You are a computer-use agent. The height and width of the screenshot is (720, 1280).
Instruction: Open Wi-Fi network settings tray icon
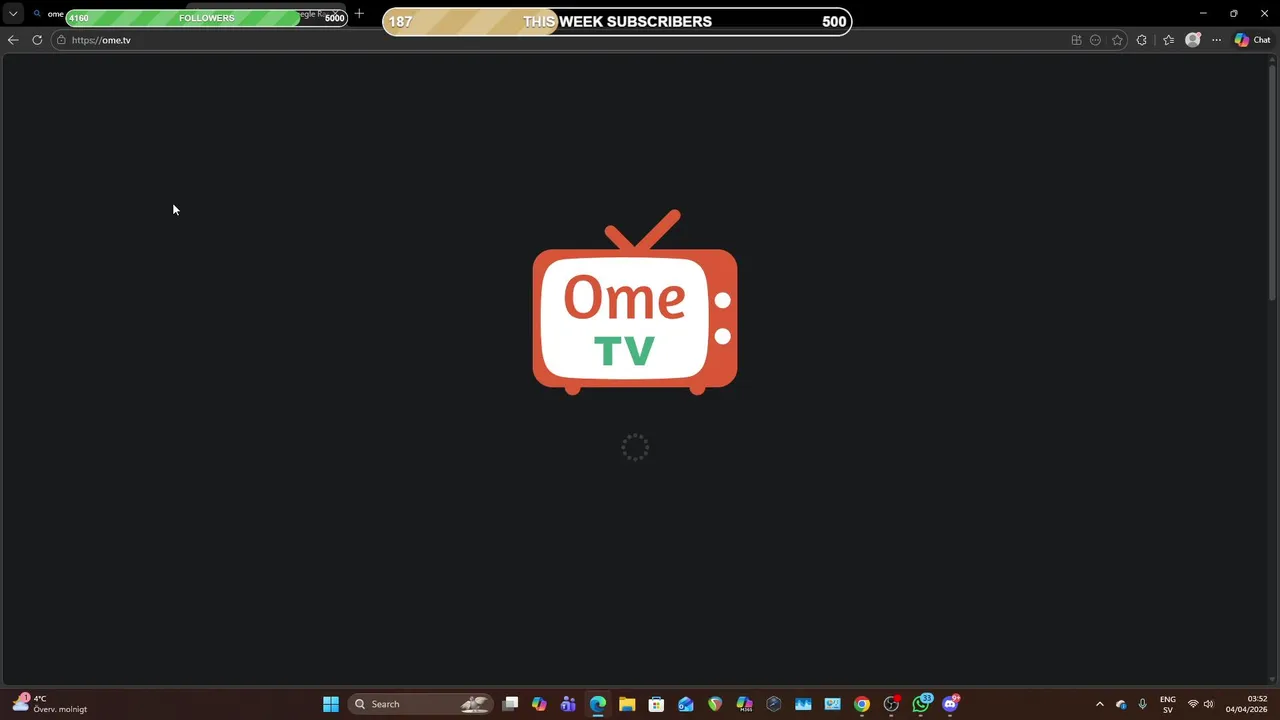click(x=1193, y=704)
